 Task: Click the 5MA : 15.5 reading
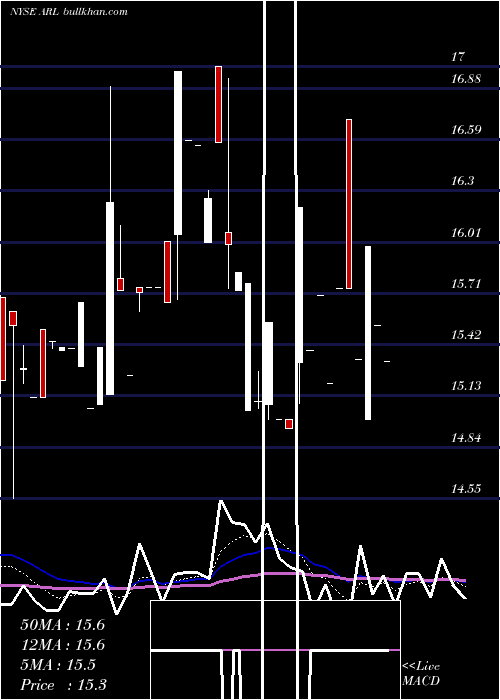click(58, 665)
